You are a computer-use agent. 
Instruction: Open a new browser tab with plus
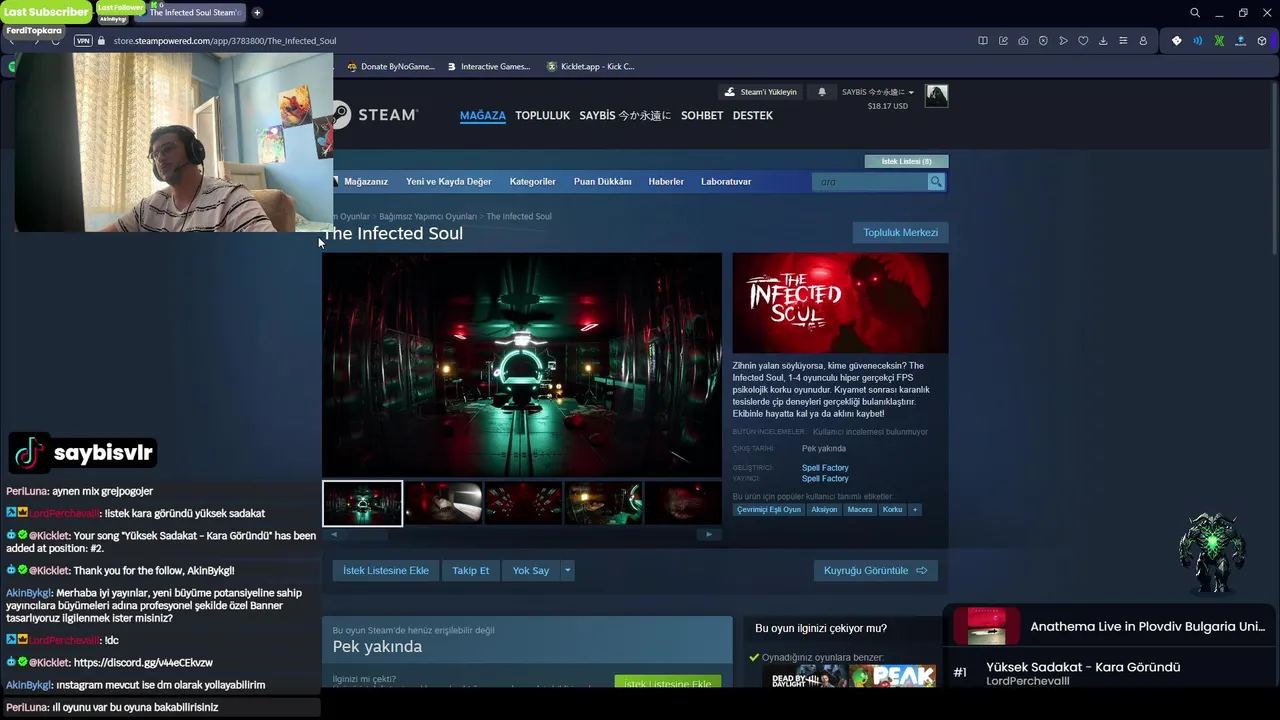coord(257,13)
